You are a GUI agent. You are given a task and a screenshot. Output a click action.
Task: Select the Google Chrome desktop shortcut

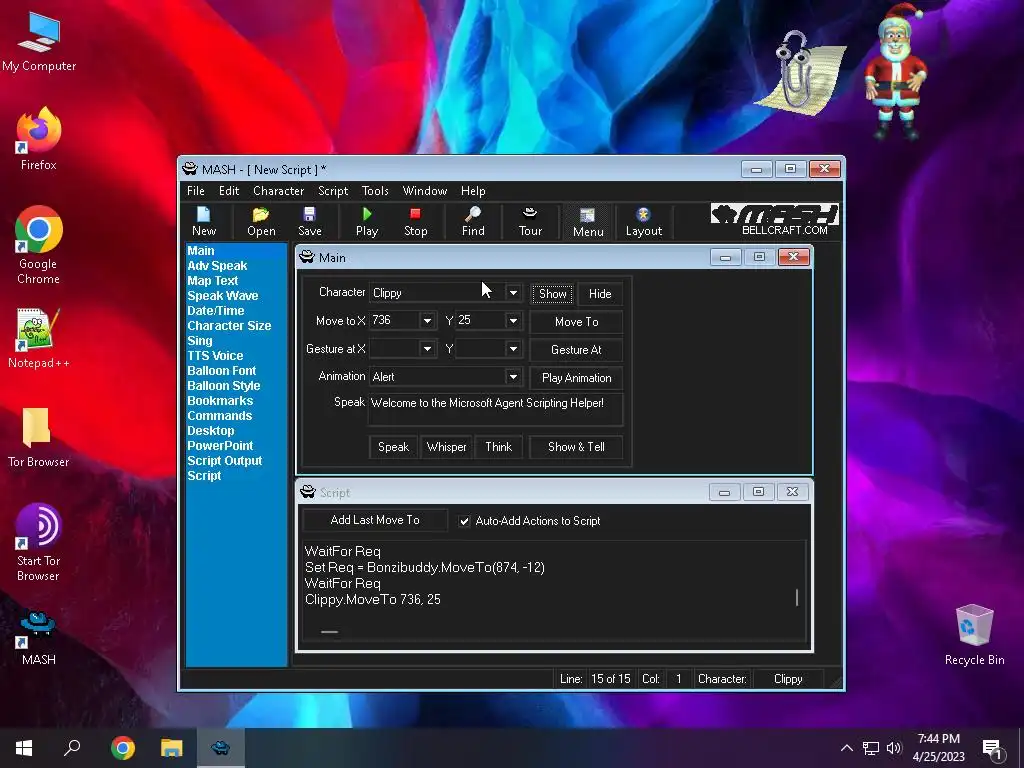pyautogui.click(x=39, y=245)
